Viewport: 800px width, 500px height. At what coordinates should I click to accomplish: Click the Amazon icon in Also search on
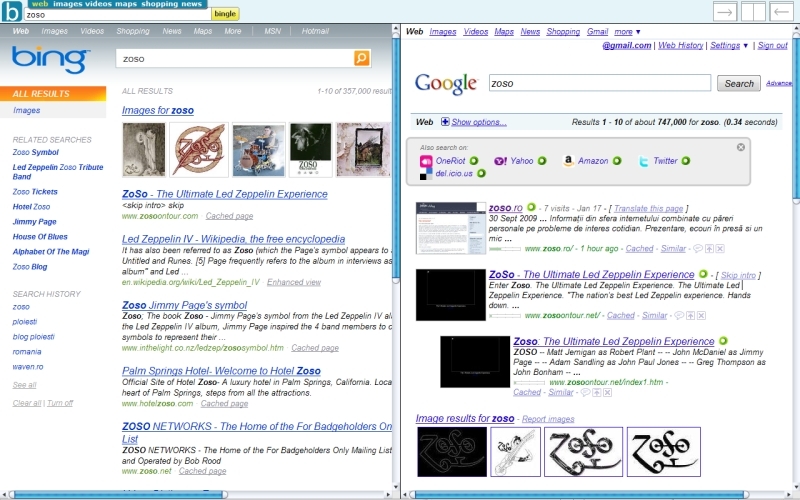coord(568,161)
